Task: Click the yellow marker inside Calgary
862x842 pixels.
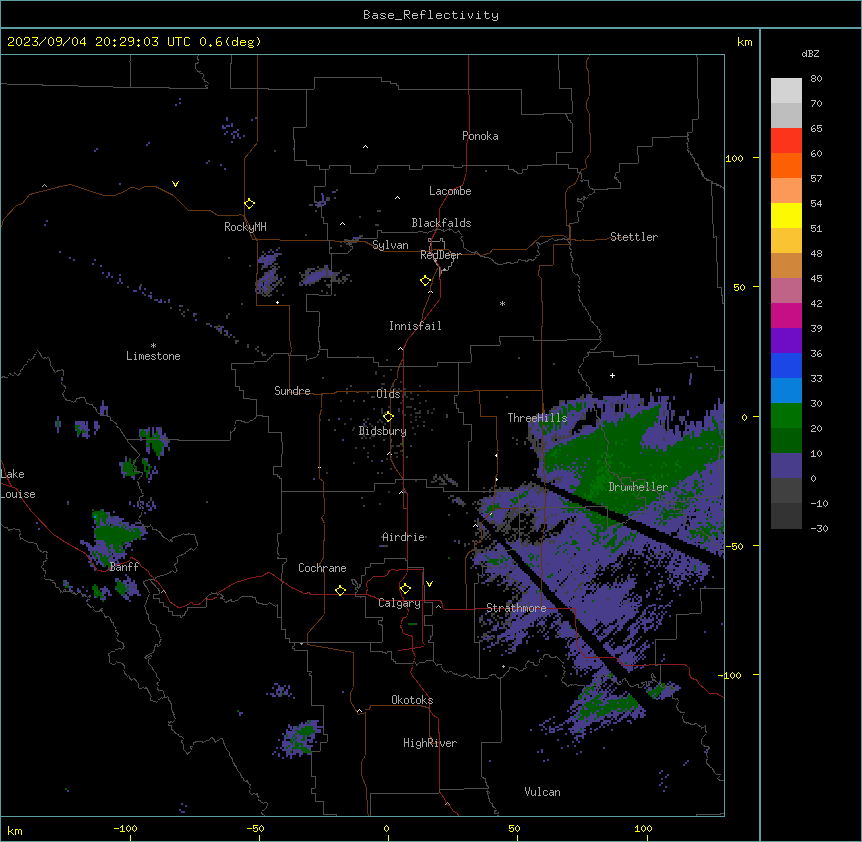Action: pyautogui.click(x=405, y=589)
